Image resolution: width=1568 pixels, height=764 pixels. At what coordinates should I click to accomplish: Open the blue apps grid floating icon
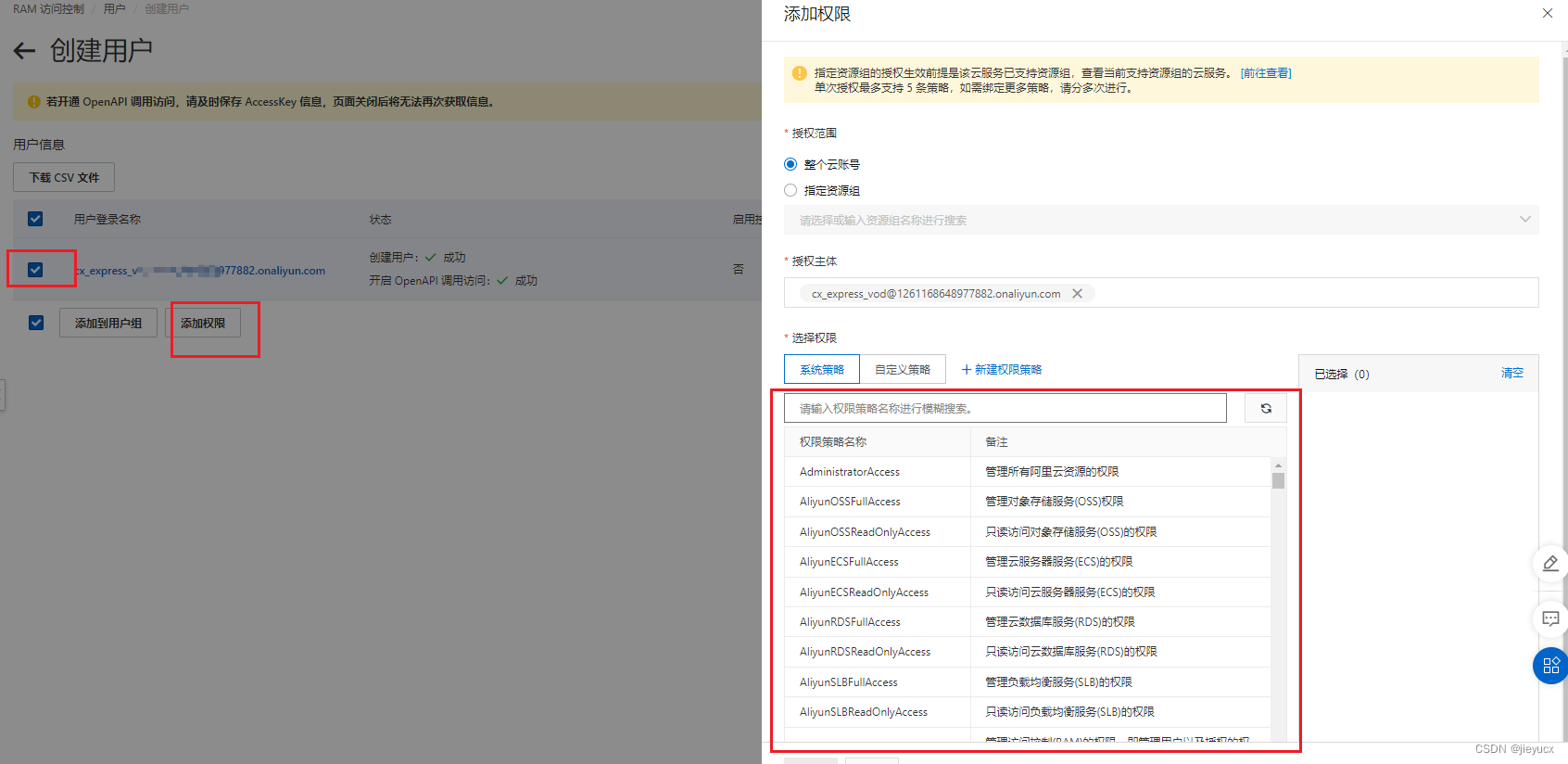[1550, 666]
